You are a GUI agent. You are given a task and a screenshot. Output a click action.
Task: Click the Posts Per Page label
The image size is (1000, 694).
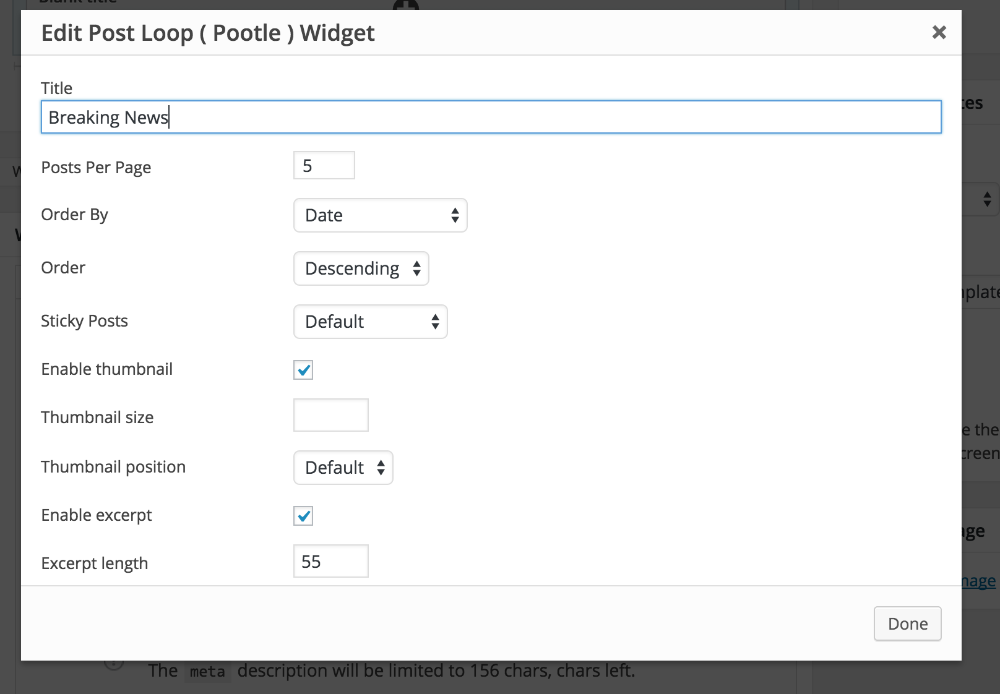96,167
